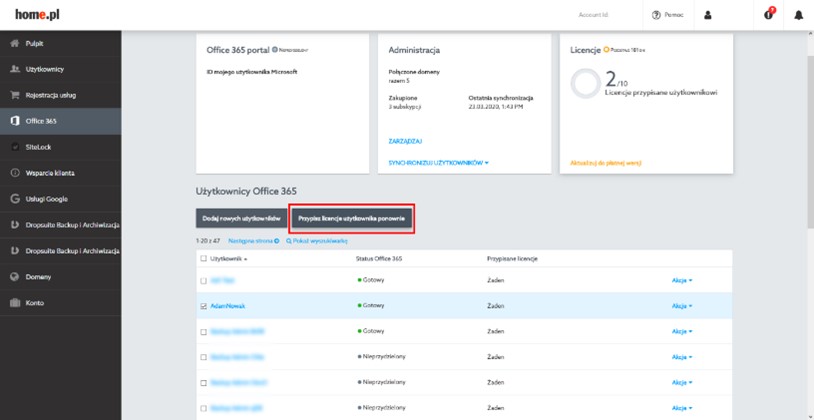The image size is (814, 420).
Task: Open Akcje dropdown in row below AdamNowak
Action: tap(682, 332)
